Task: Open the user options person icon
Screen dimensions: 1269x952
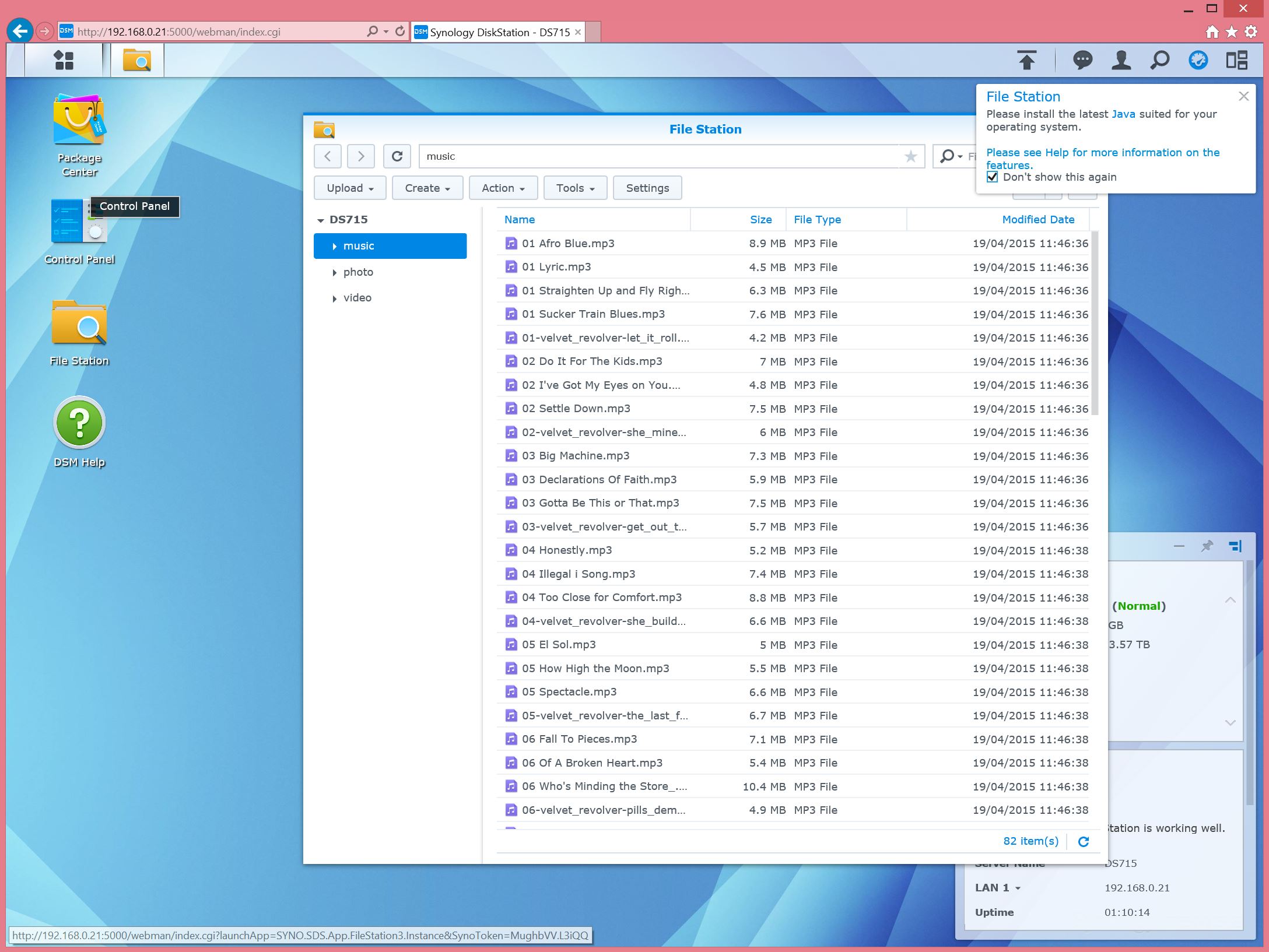Action: (x=1121, y=60)
